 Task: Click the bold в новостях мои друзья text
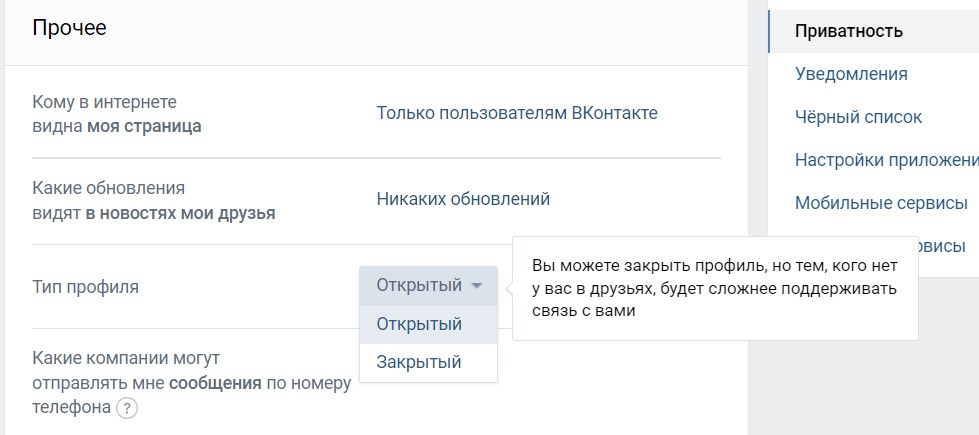[180, 213]
